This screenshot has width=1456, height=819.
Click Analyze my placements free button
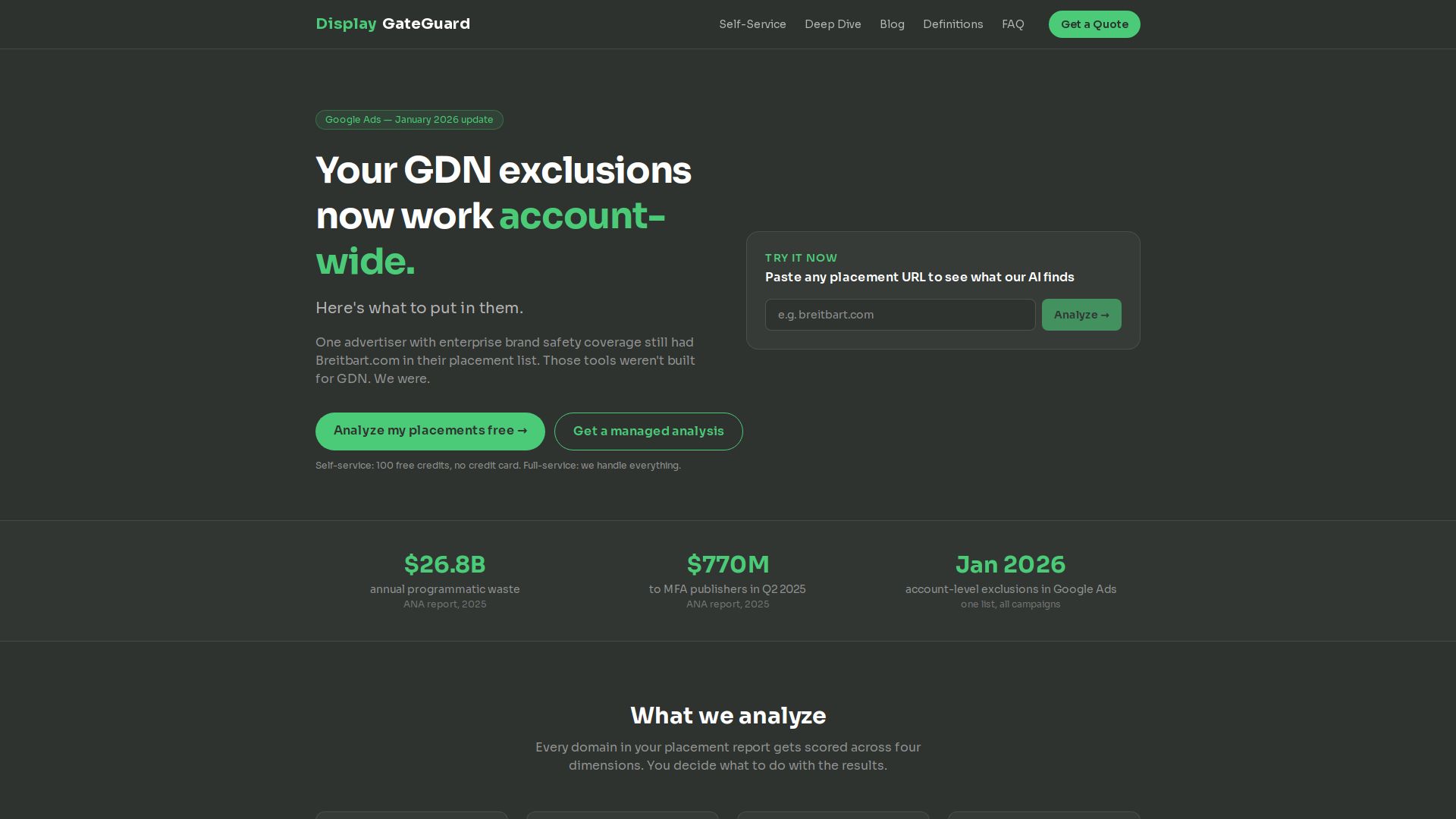coord(430,431)
